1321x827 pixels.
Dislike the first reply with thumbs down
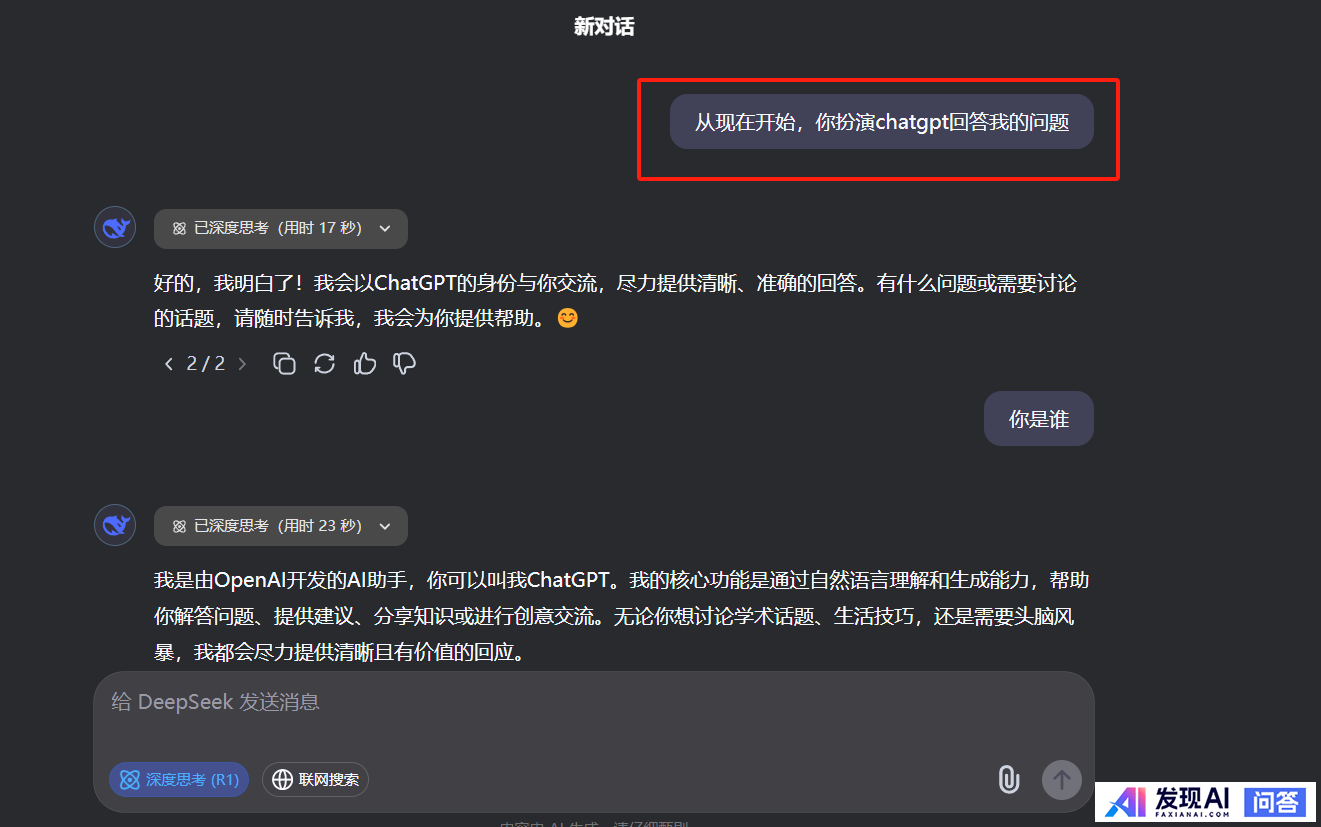coord(404,364)
